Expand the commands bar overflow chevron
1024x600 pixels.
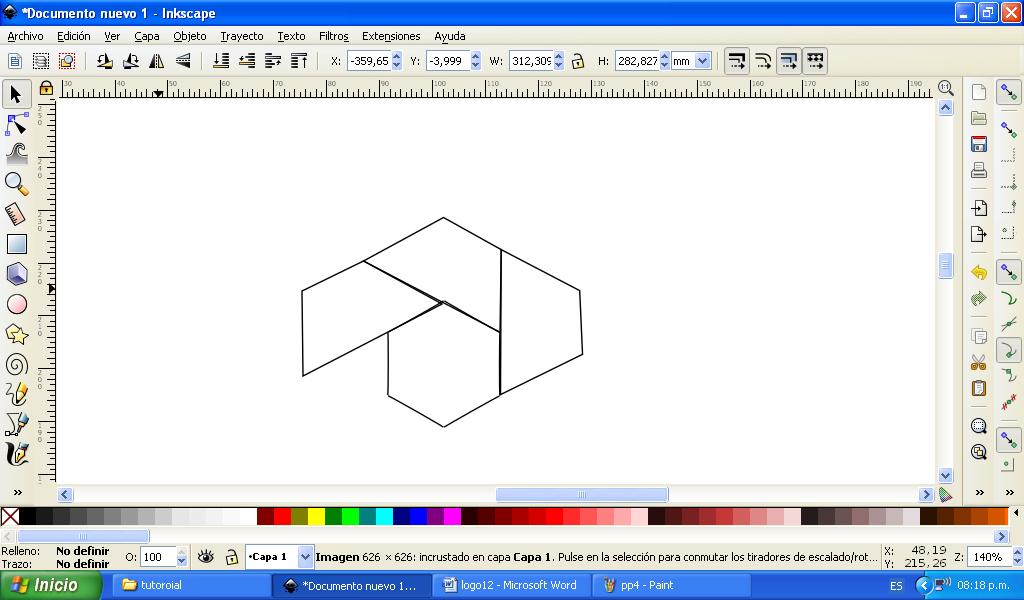[979, 492]
